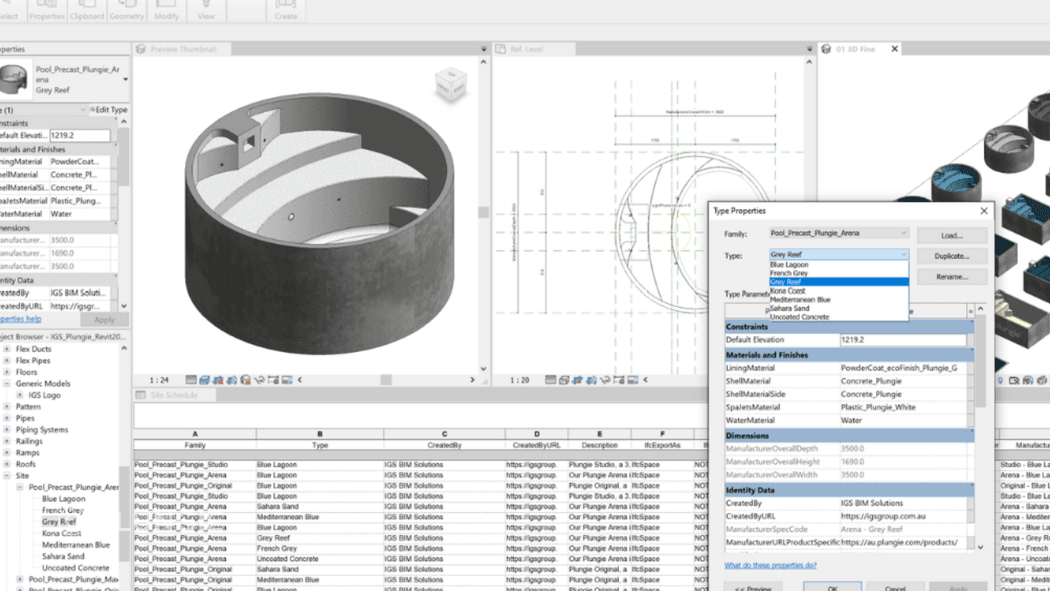The height and width of the screenshot is (591, 1050).
Task: Click the Site Schedule panel icon
Action: 141,395
